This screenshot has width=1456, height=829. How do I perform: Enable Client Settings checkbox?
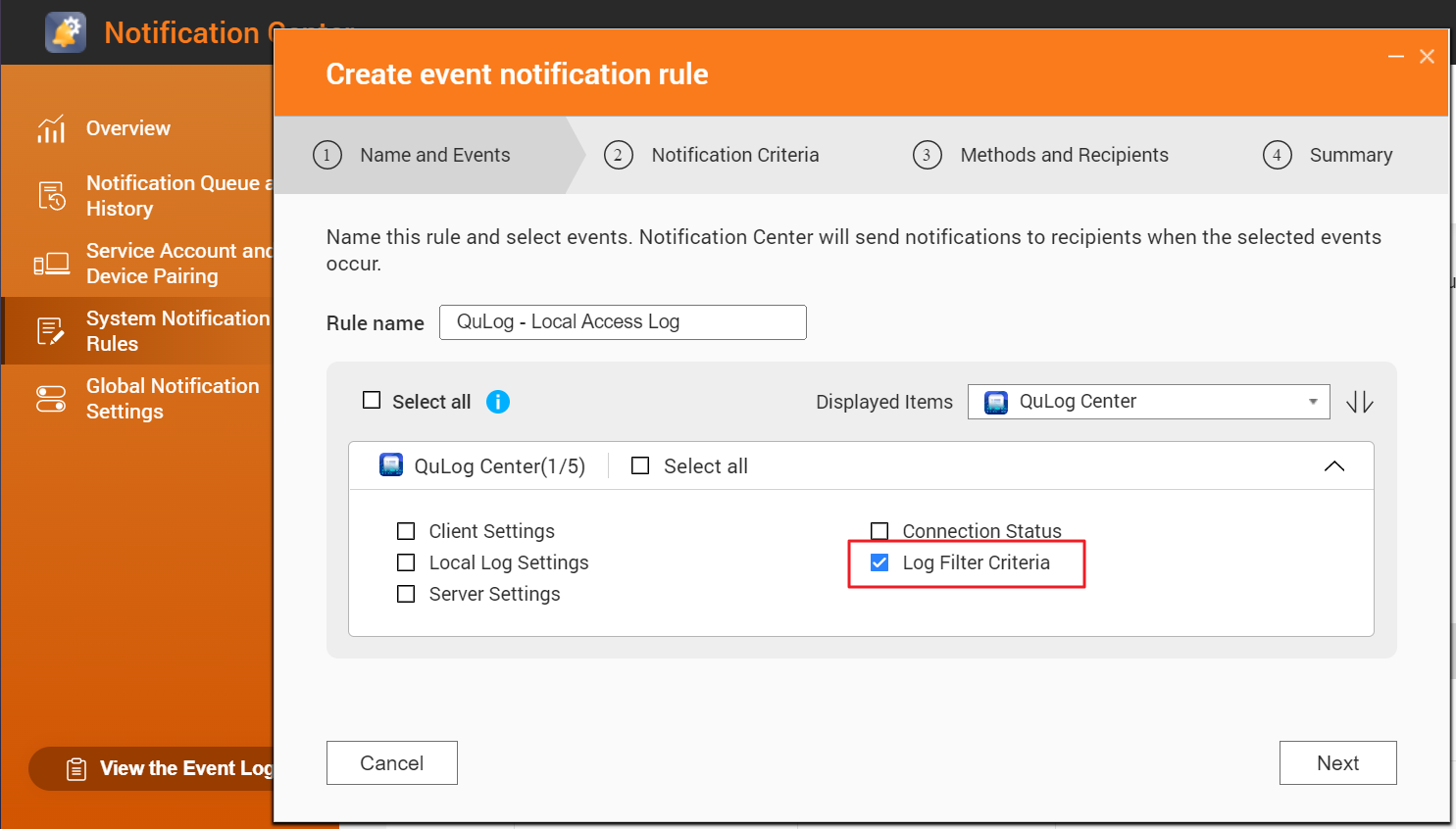point(406,531)
